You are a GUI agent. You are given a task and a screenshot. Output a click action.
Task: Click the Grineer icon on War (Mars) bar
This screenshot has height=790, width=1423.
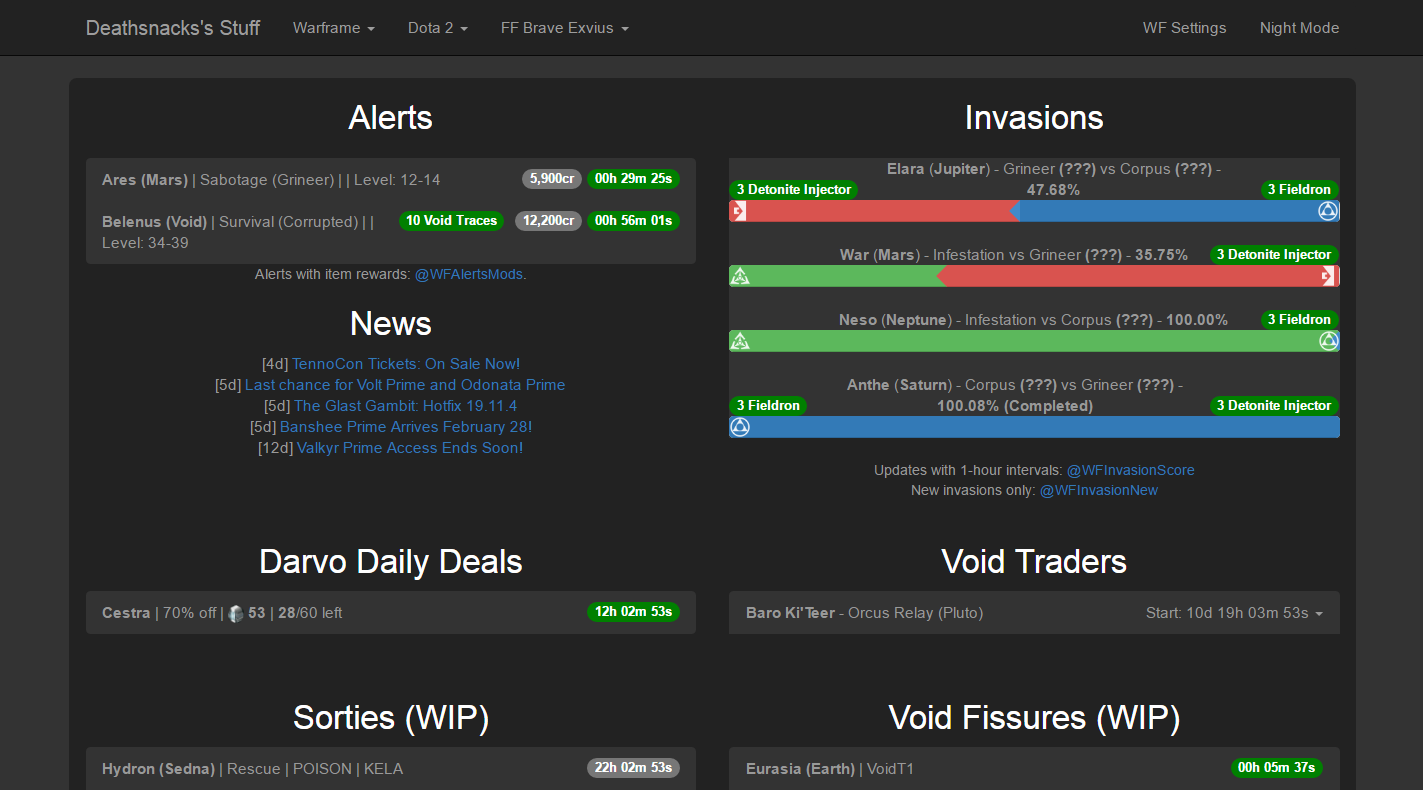point(1329,276)
